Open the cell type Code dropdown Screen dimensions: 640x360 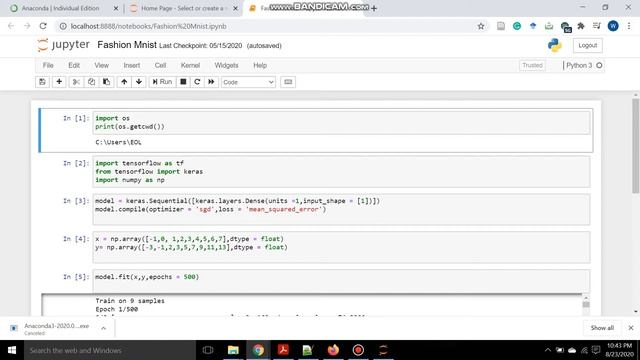[248, 82]
